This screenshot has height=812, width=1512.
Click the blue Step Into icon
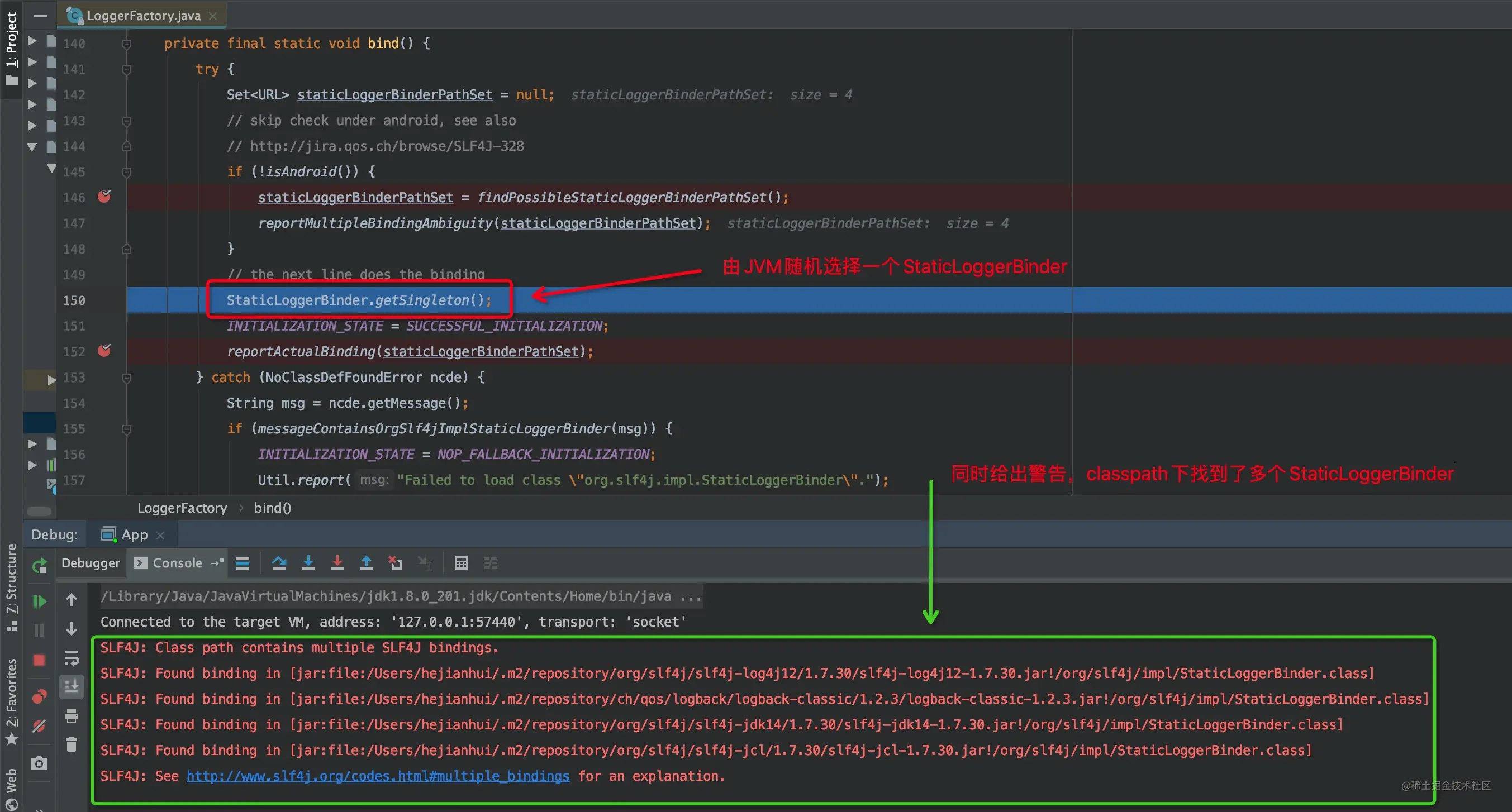tap(308, 563)
